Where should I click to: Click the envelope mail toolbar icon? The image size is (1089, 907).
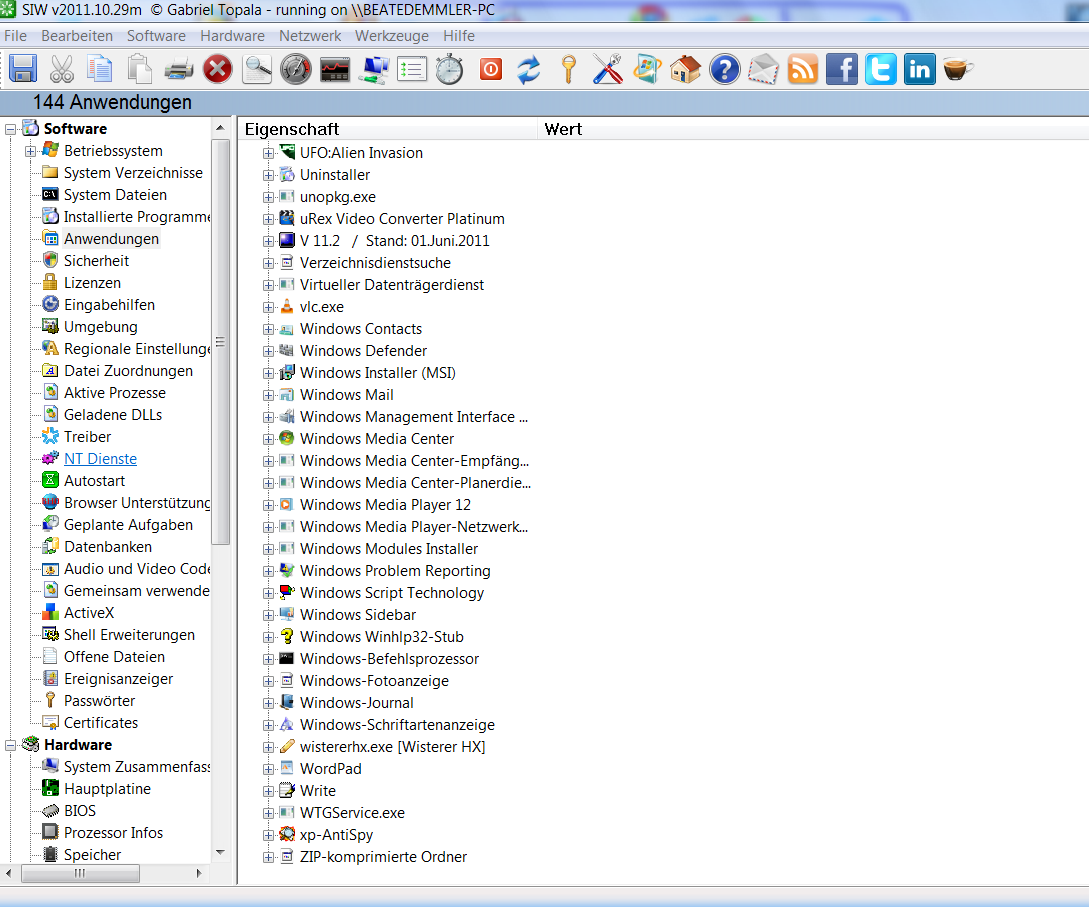click(764, 69)
